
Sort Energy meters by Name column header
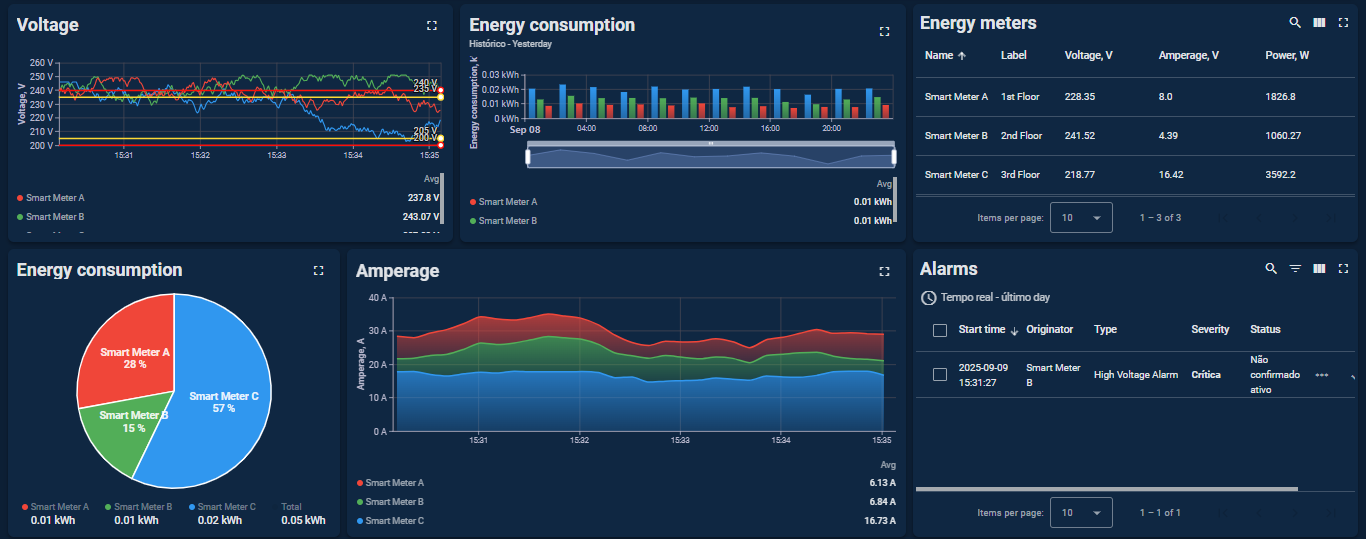coord(939,56)
